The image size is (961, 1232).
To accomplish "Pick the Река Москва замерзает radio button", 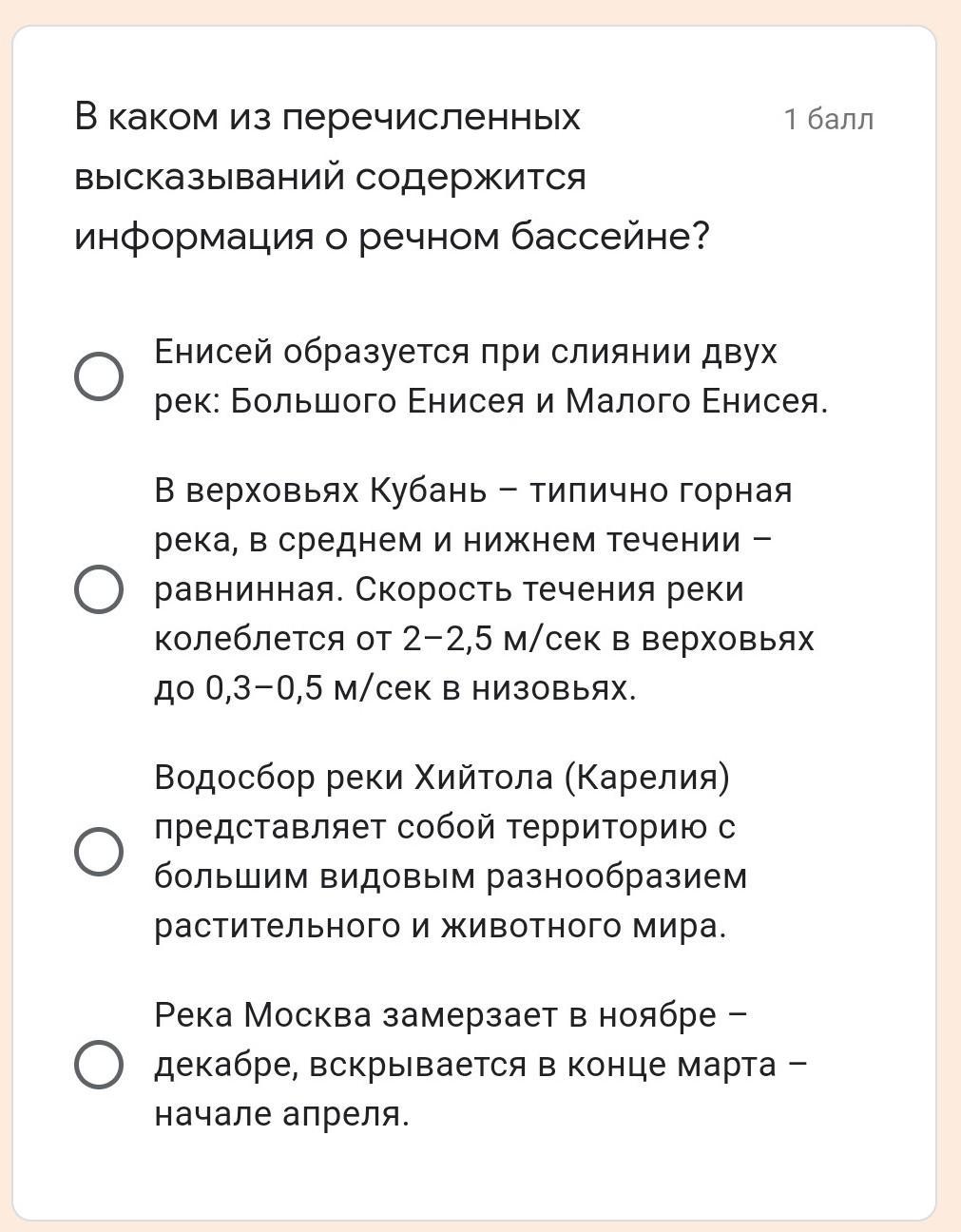I will pyautogui.click(x=98, y=1064).
